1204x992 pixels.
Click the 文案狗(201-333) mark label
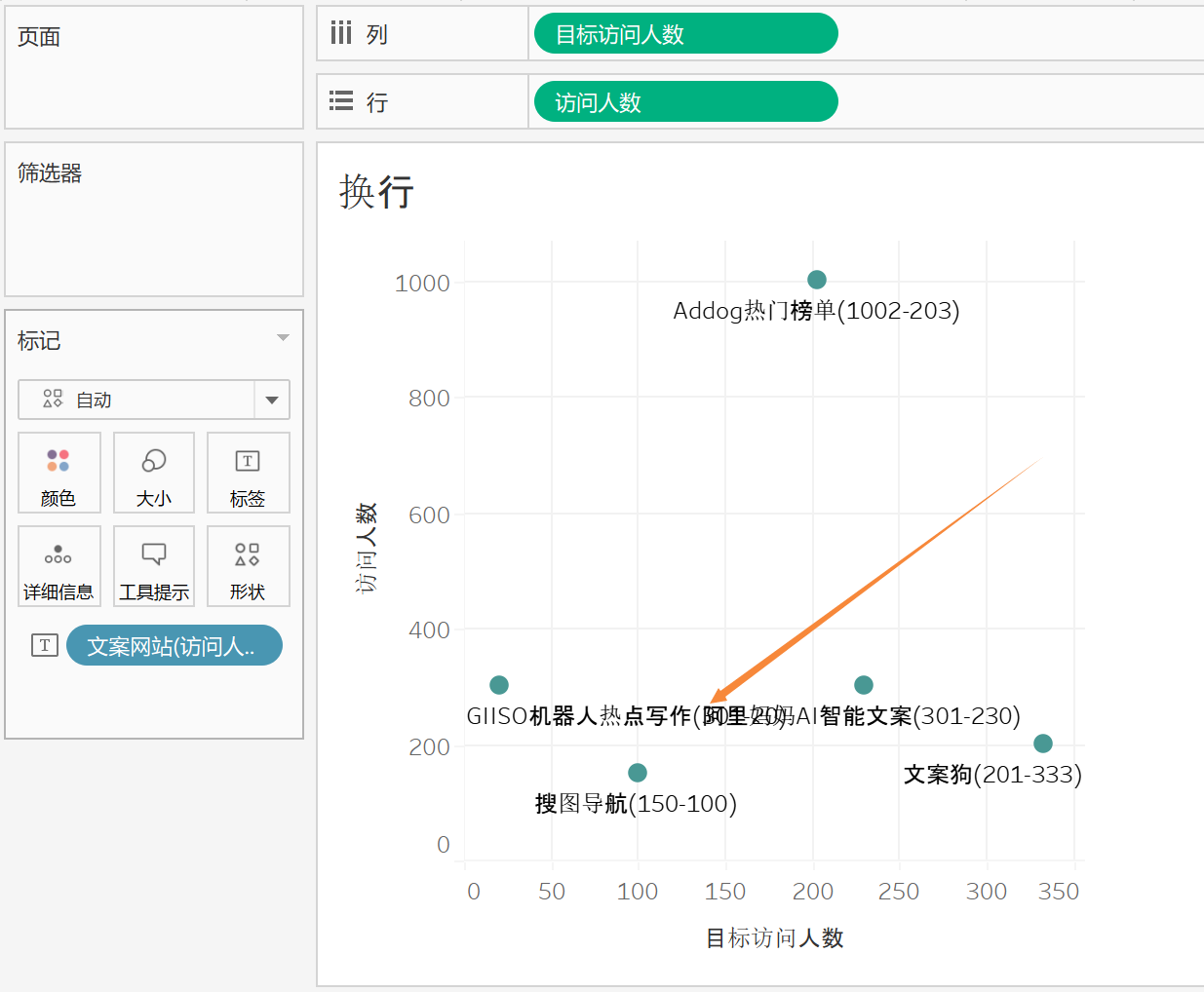(992, 775)
